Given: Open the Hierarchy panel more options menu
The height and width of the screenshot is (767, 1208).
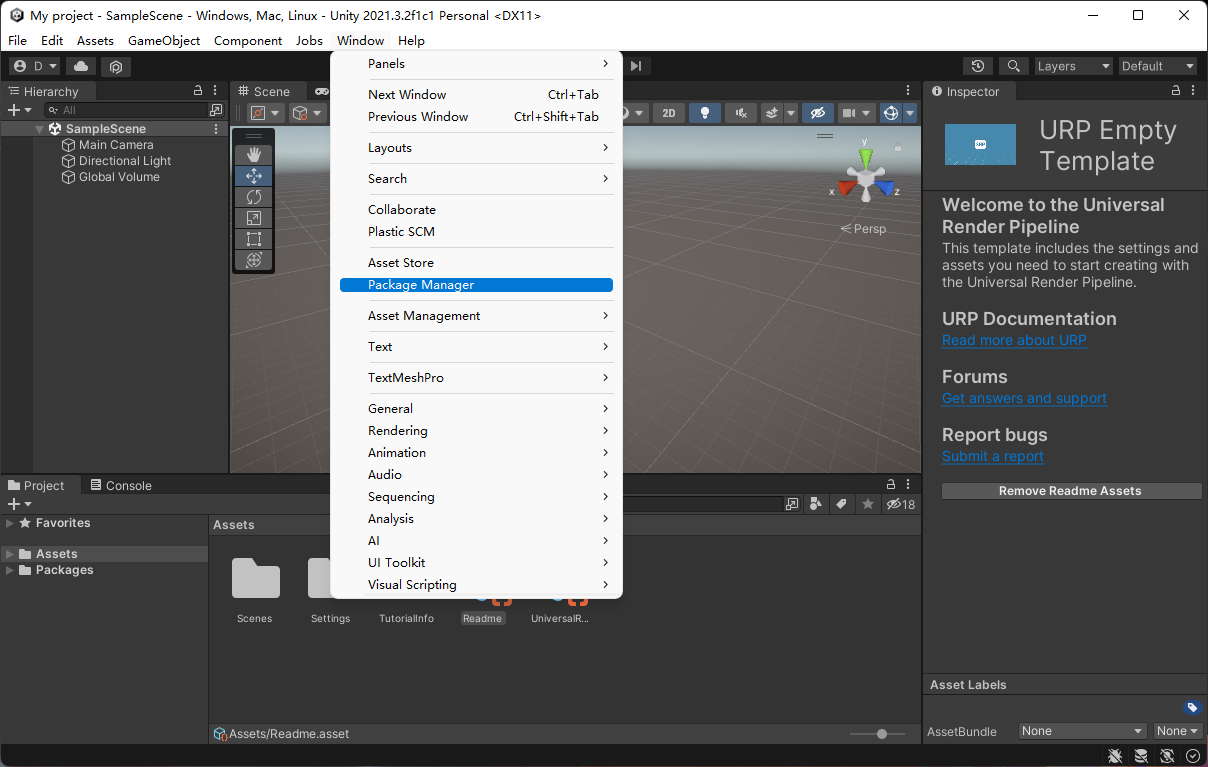Looking at the screenshot, I should 216,91.
